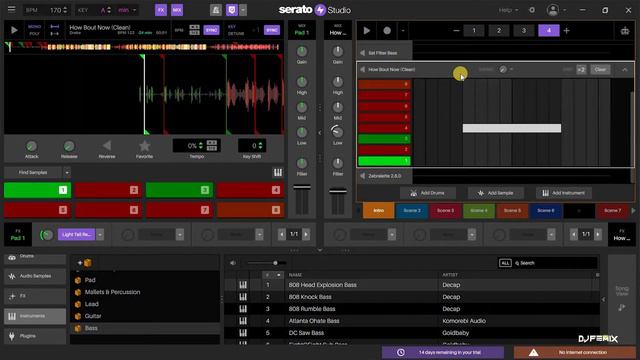Click the library search field
The height and width of the screenshot is (360, 640).
555,263
